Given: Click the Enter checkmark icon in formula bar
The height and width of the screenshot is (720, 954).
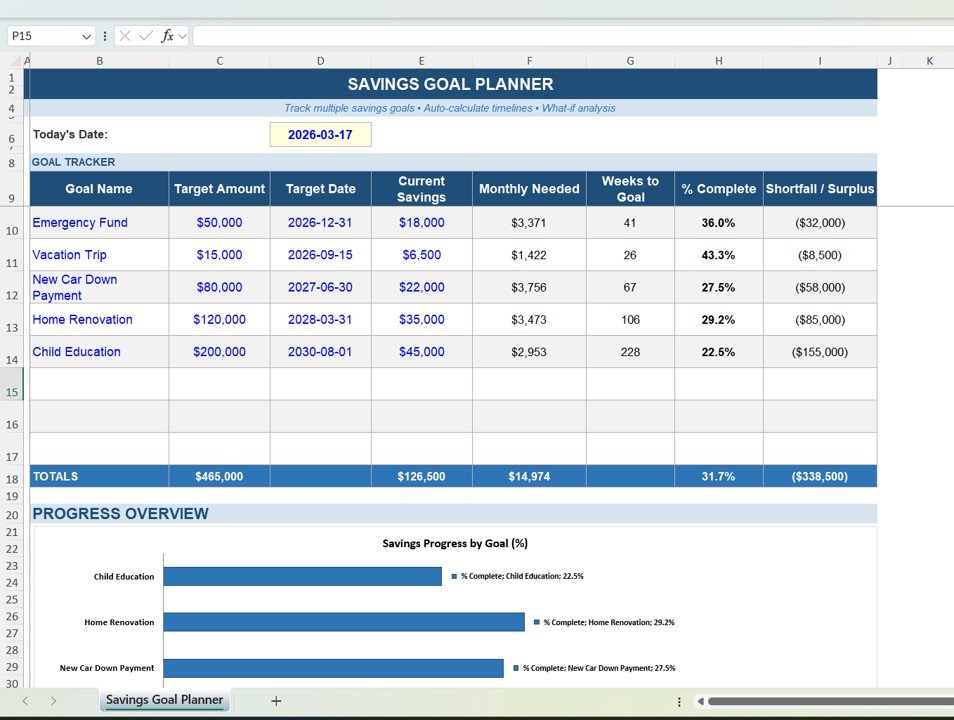Looking at the screenshot, I should (146, 35).
